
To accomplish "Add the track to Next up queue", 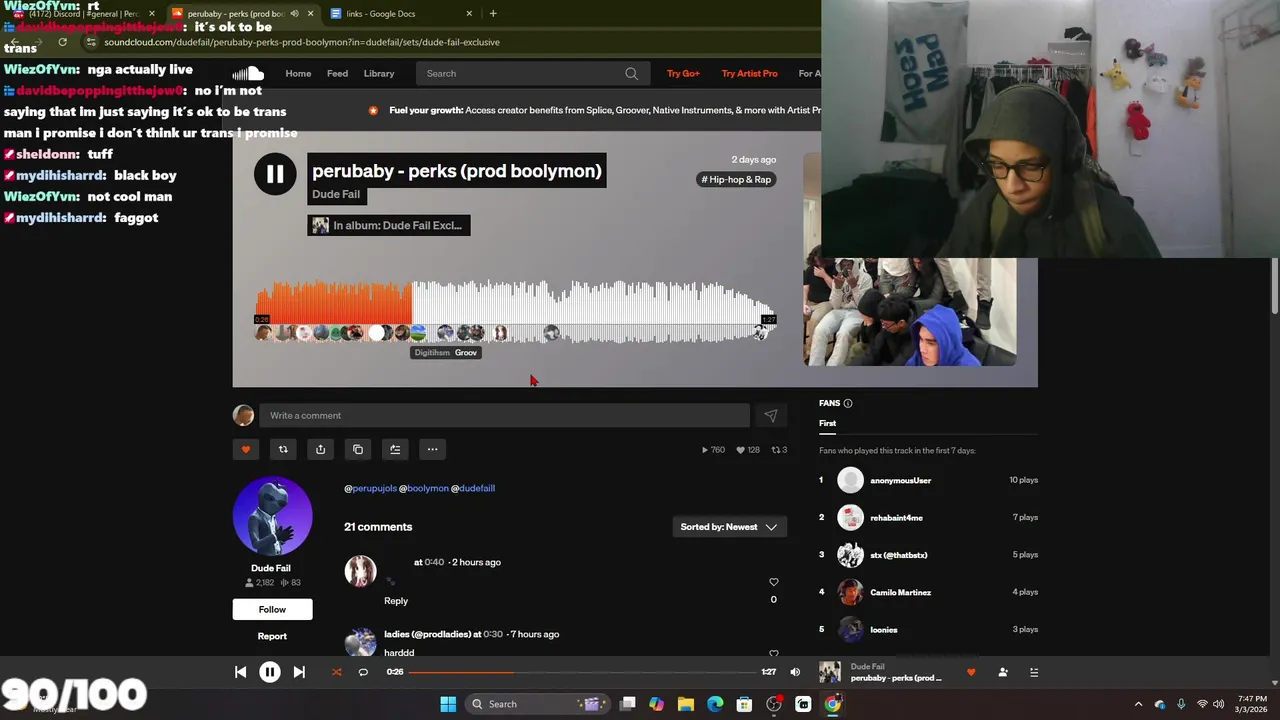I will [395, 449].
